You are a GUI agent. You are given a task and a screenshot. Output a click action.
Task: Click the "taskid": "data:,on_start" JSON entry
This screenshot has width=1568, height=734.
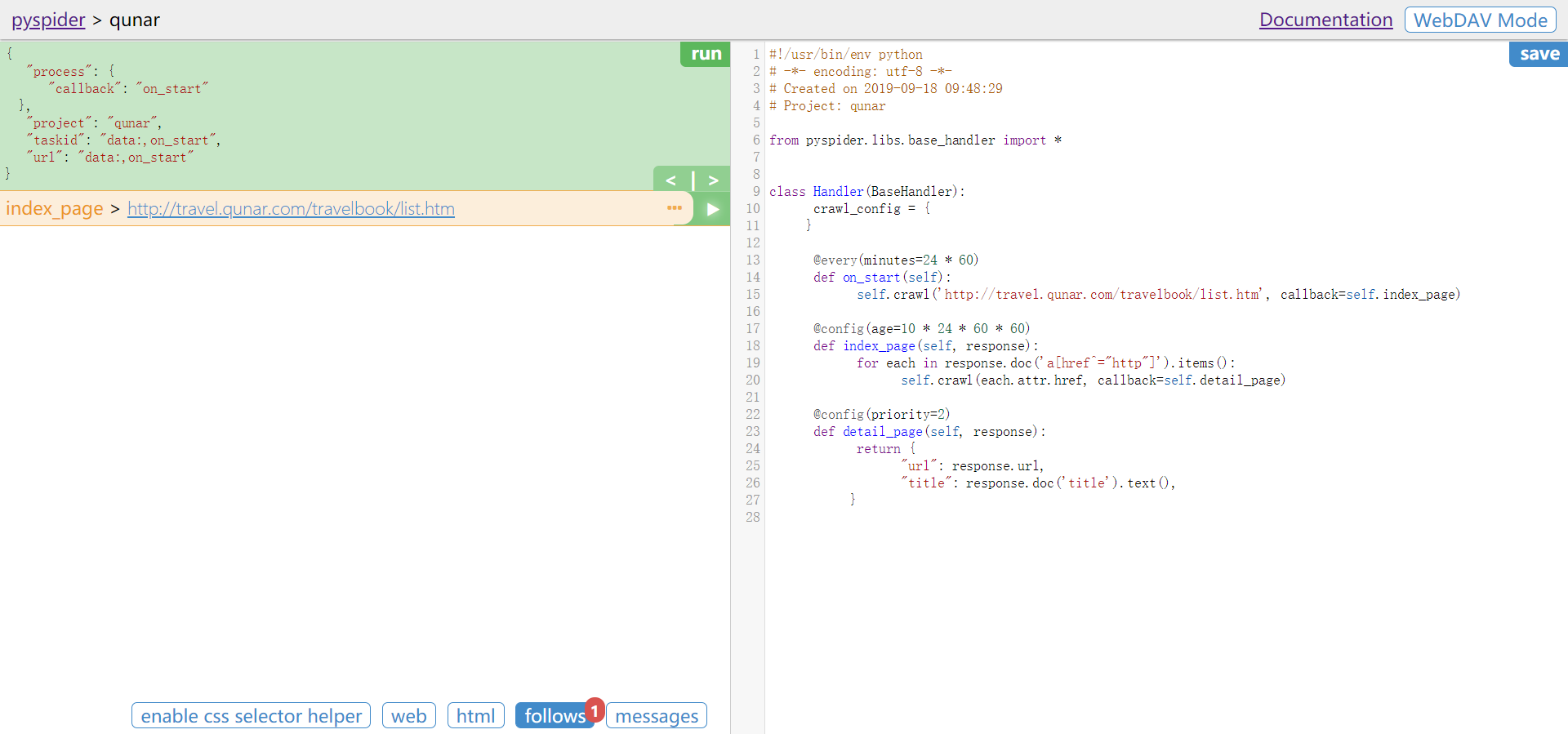tap(123, 140)
